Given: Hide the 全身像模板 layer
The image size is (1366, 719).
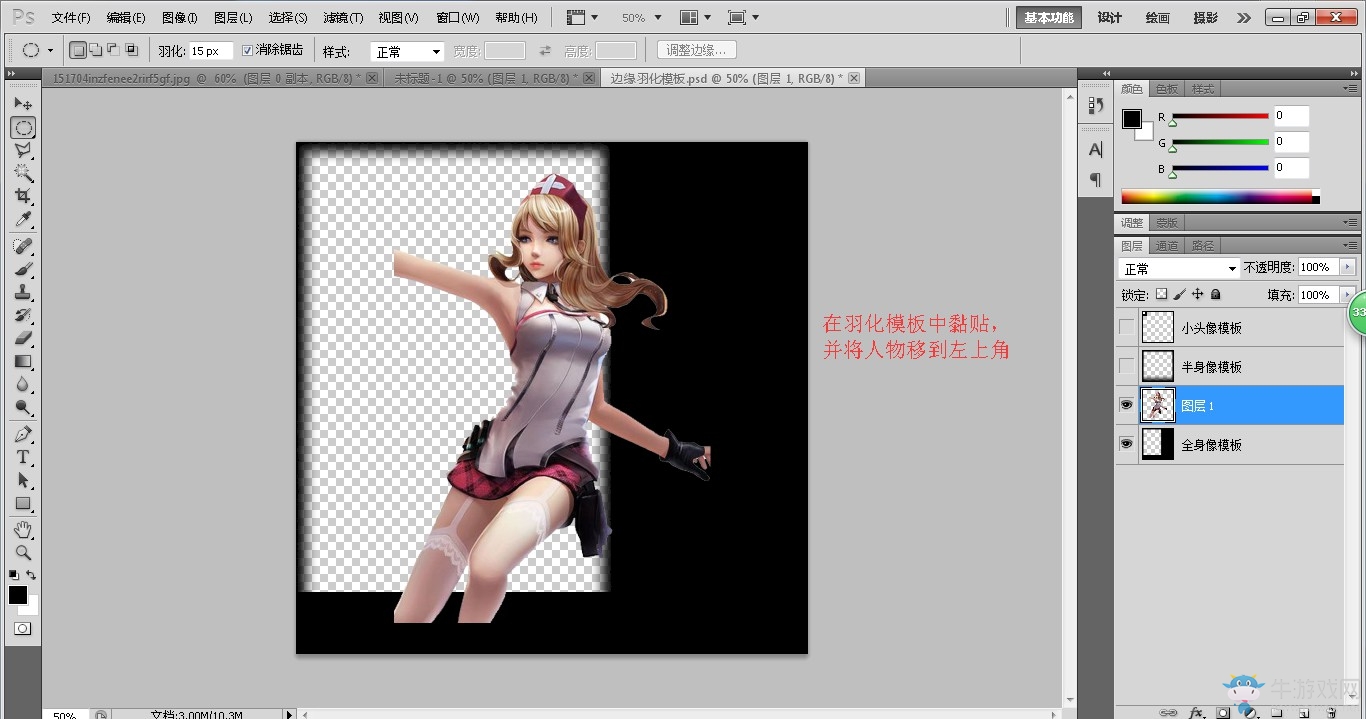Looking at the screenshot, I should pyautogui.click(x=1127, y=444).
